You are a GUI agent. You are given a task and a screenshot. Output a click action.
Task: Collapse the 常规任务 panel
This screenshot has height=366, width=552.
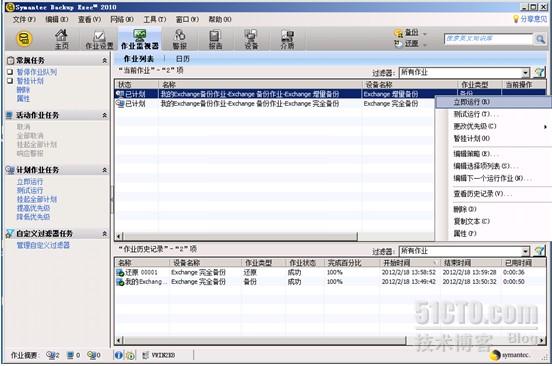coord(105,61)
